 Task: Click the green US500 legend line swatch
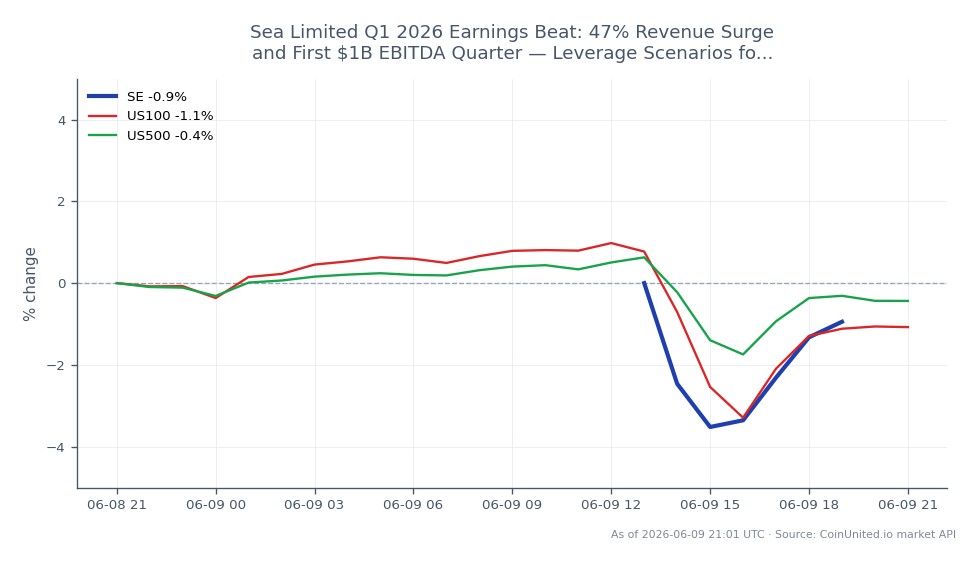coord(102,136)
